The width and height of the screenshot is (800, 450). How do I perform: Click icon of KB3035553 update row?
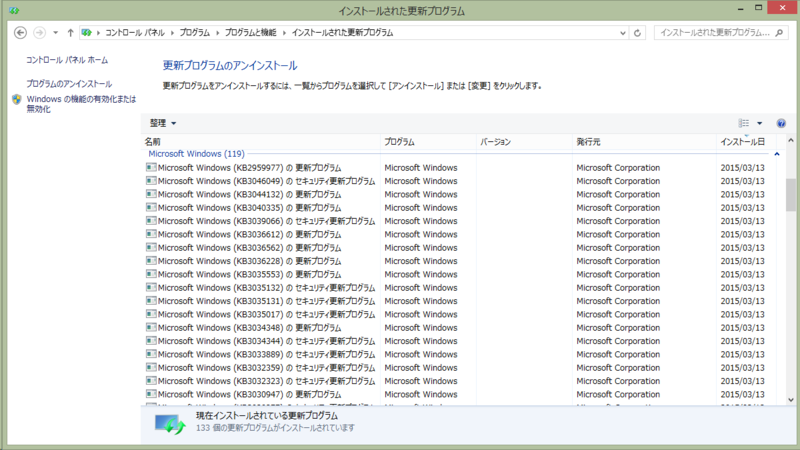(x=151, y=273)
